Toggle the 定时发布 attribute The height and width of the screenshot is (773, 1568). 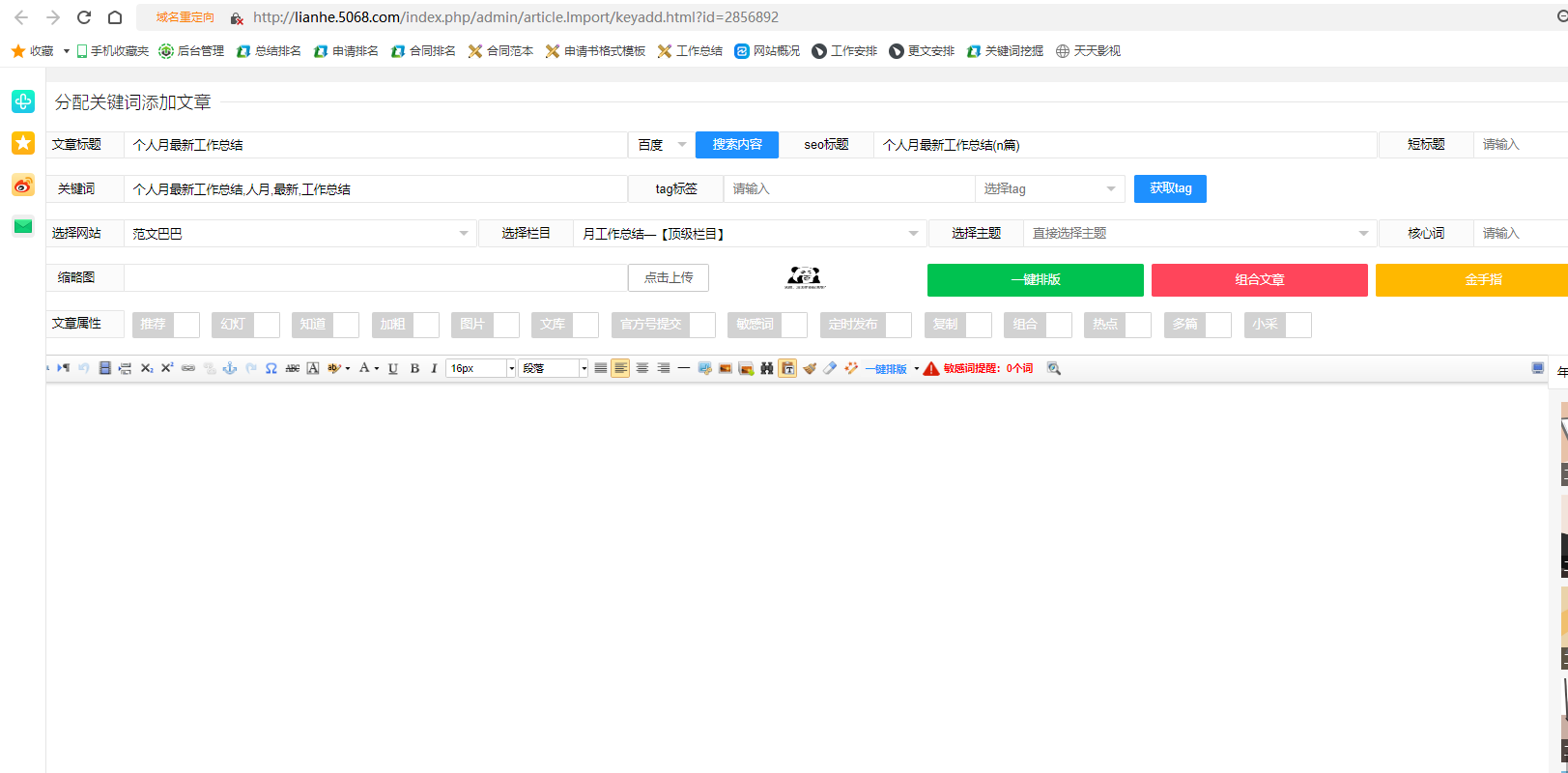867,325
